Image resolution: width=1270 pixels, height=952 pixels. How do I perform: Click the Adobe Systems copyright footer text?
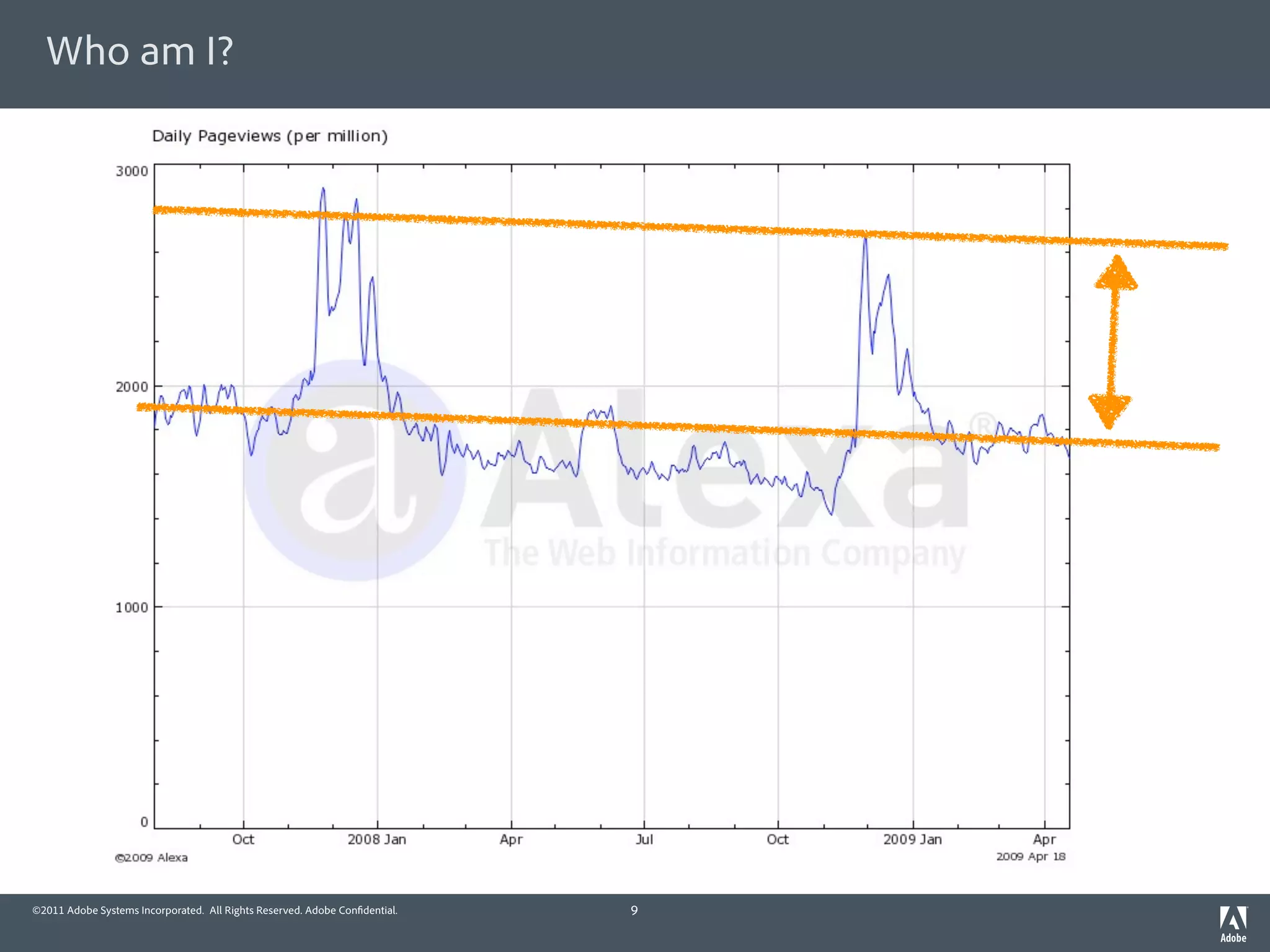pos(215,910)
